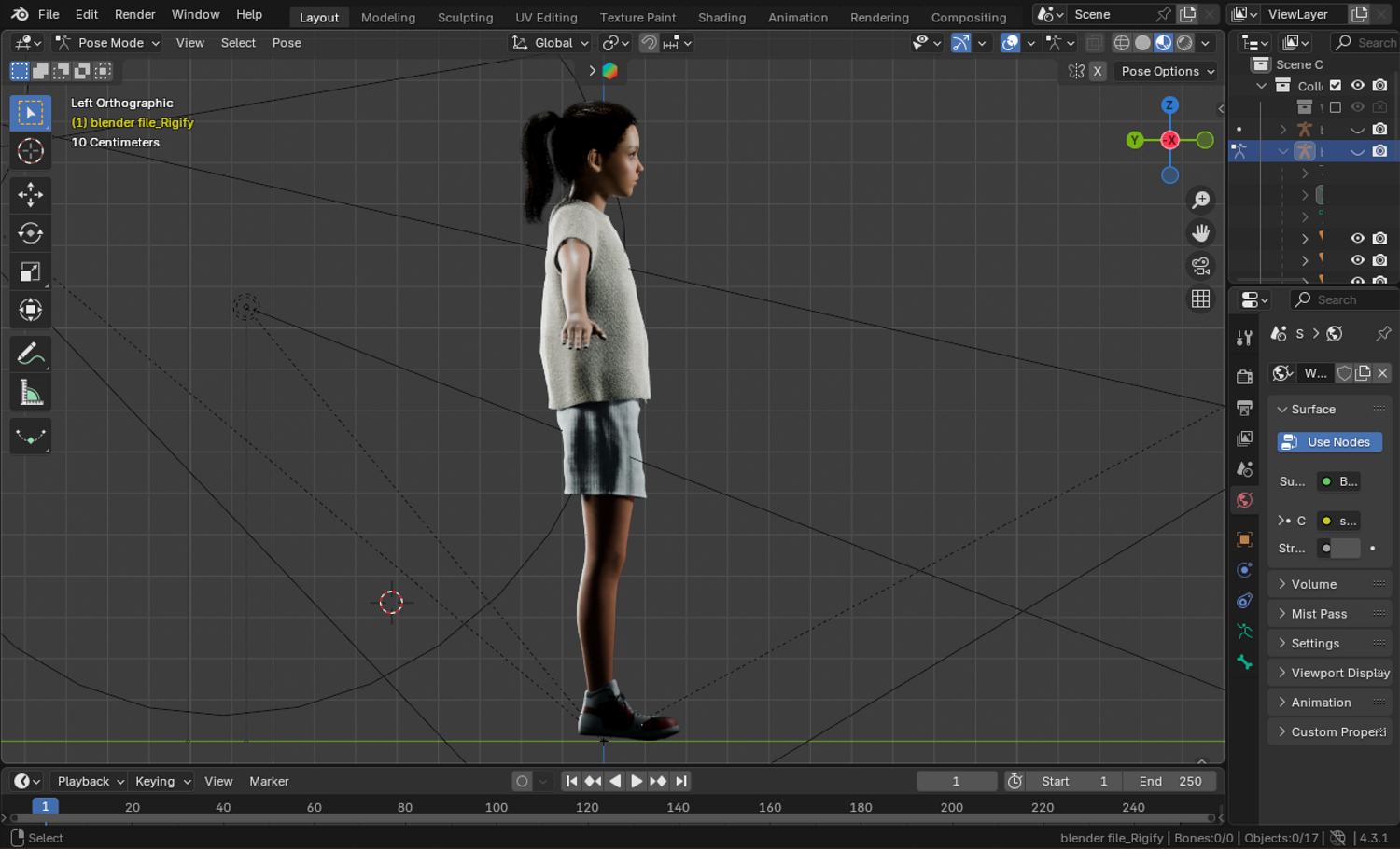Switch viewport to Rendered shading
1400x849 pixels.
tap(1184, 43)
